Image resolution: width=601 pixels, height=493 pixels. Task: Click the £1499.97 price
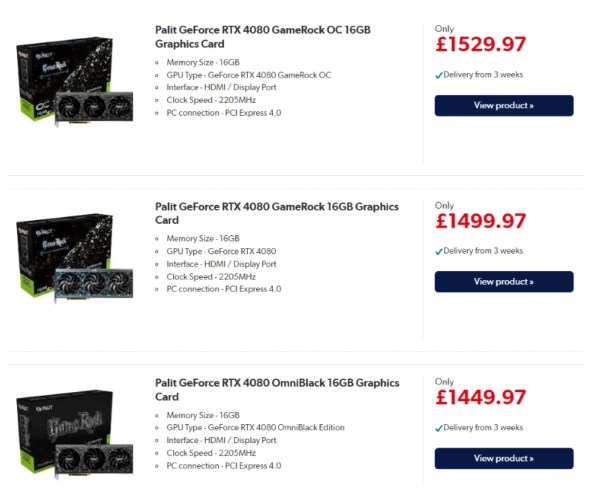pos(480,221)
